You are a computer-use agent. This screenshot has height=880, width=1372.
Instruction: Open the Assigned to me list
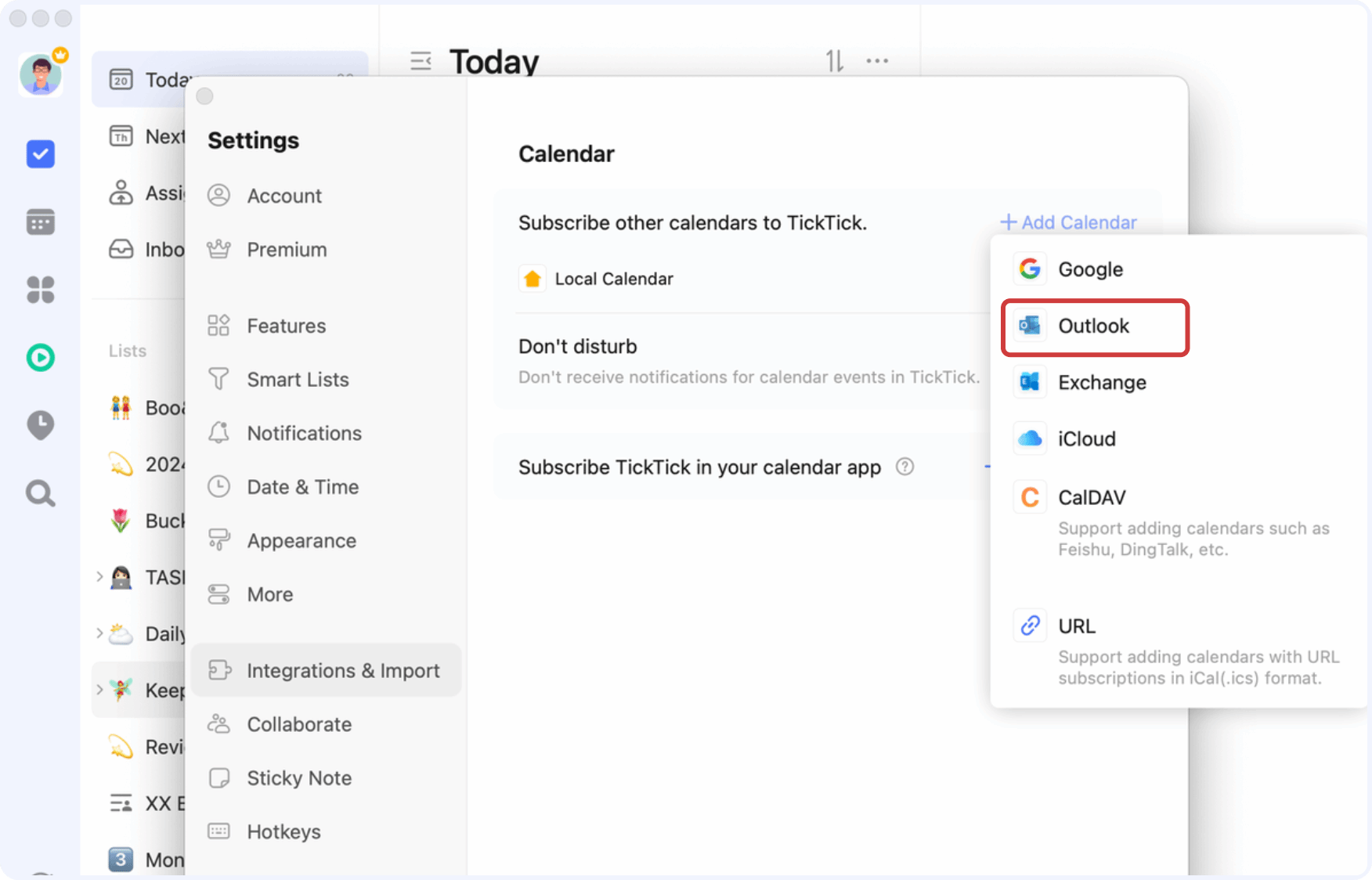139,193
